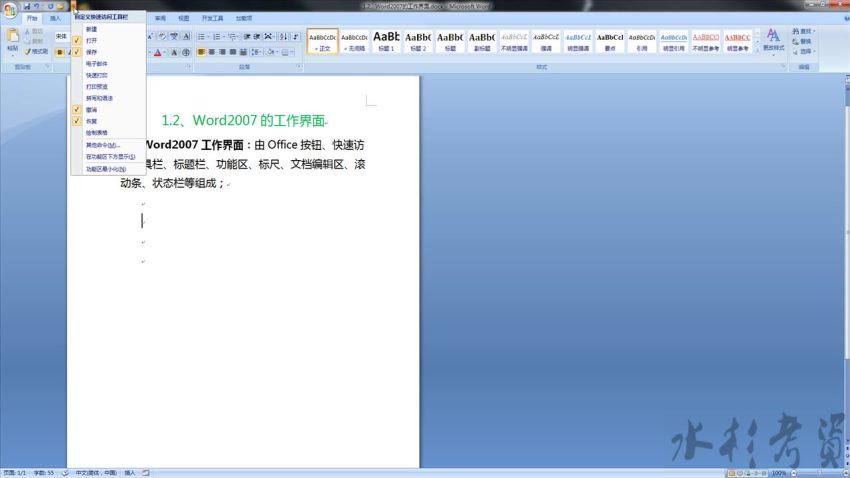Uncheck 打开 (Open) in customize menu
850x478 pixels.
108,41
